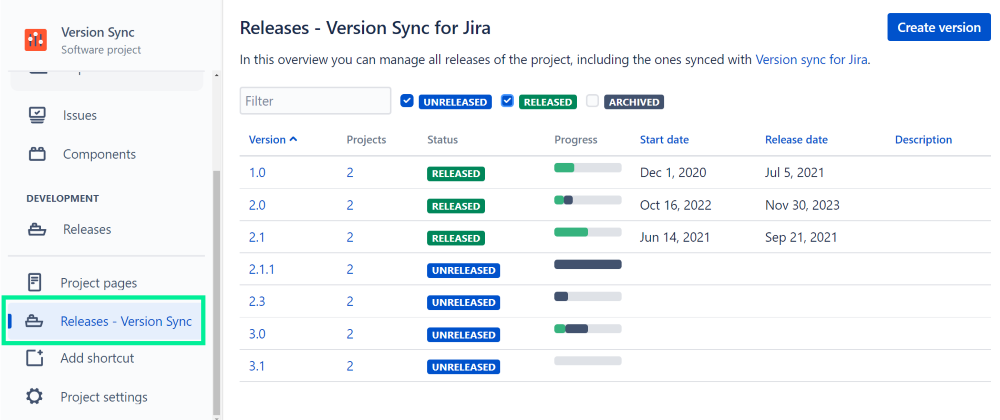
Task: Sort by Version column header arrow
Action: pos(293,140)
